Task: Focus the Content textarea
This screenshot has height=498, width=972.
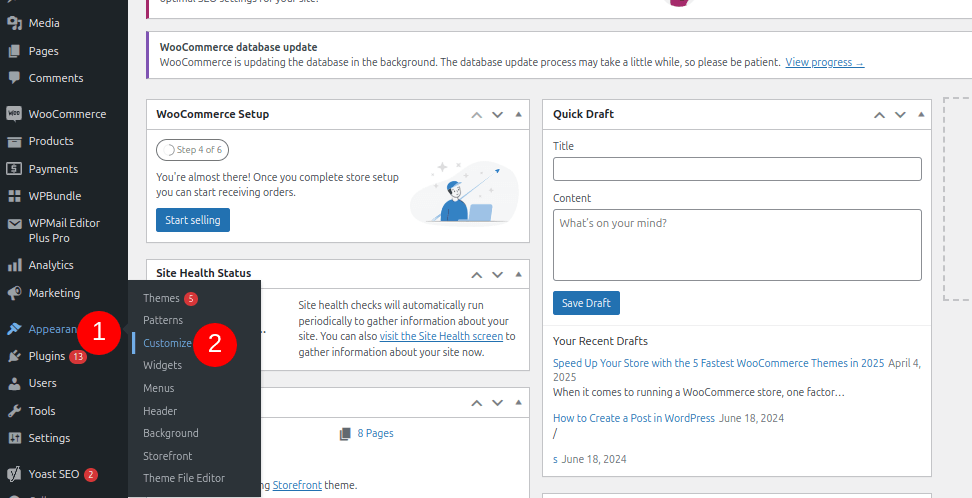Action: [x=737, y=245]
